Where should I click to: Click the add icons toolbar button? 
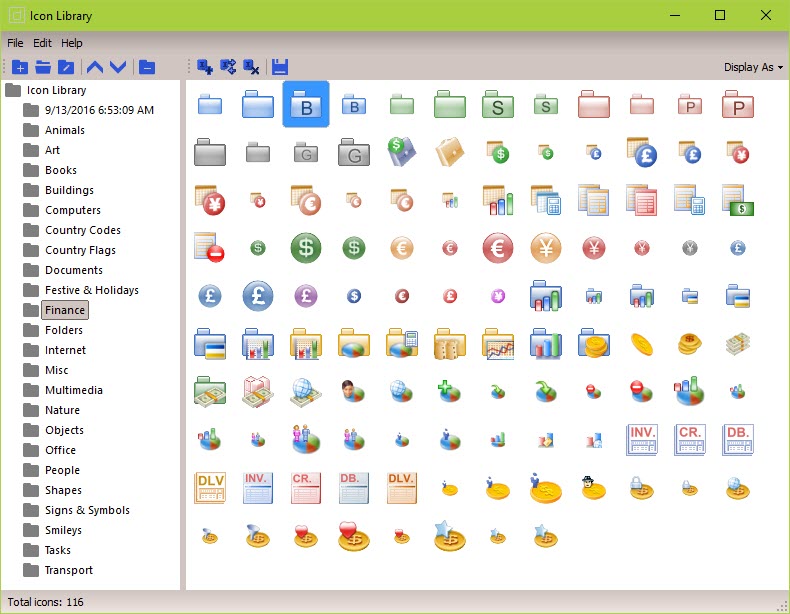[x=205, y=67]
